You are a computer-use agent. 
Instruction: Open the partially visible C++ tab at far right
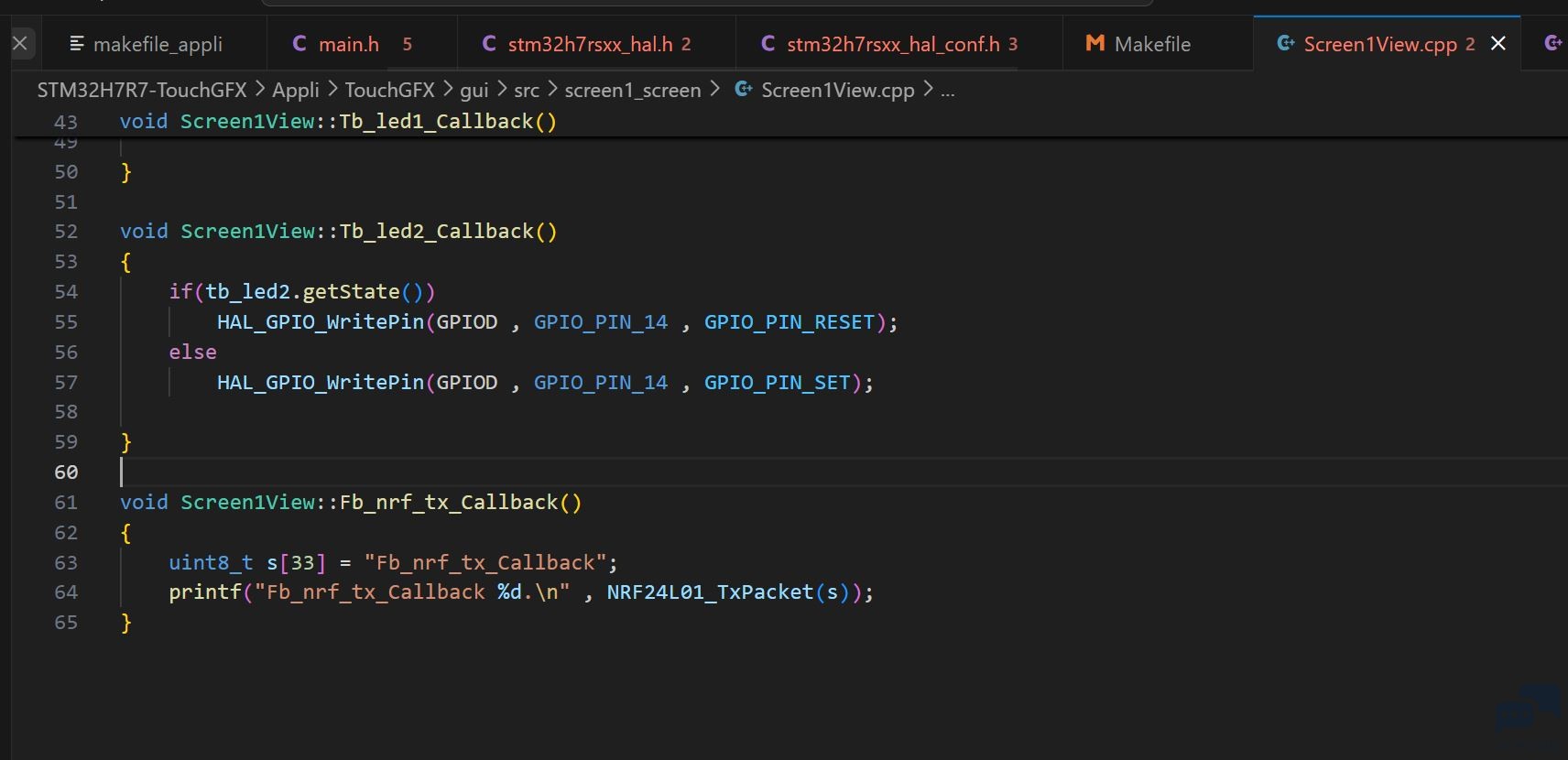[1552, 43]
